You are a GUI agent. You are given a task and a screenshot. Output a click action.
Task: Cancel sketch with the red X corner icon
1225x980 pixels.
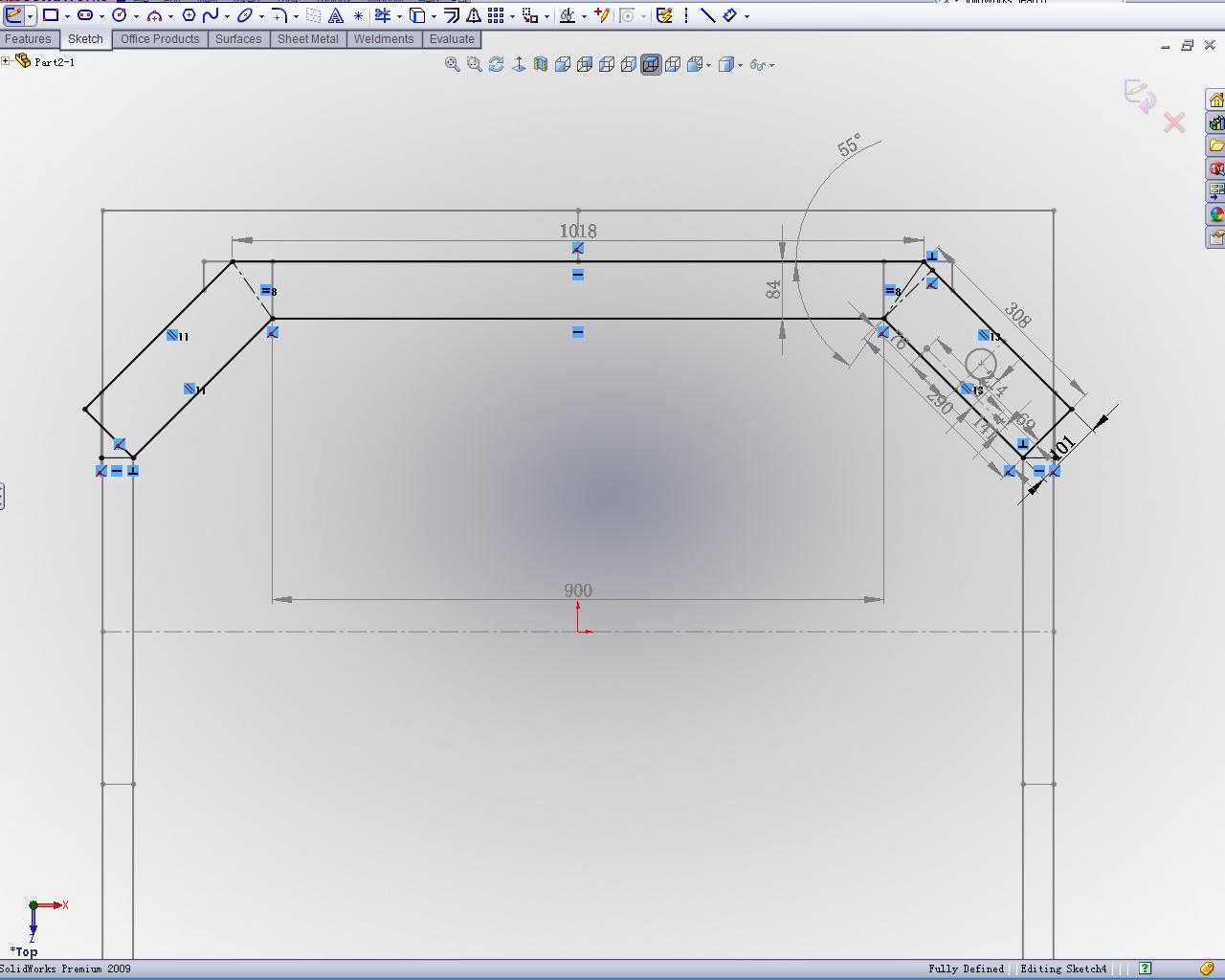click(1174, 122)
